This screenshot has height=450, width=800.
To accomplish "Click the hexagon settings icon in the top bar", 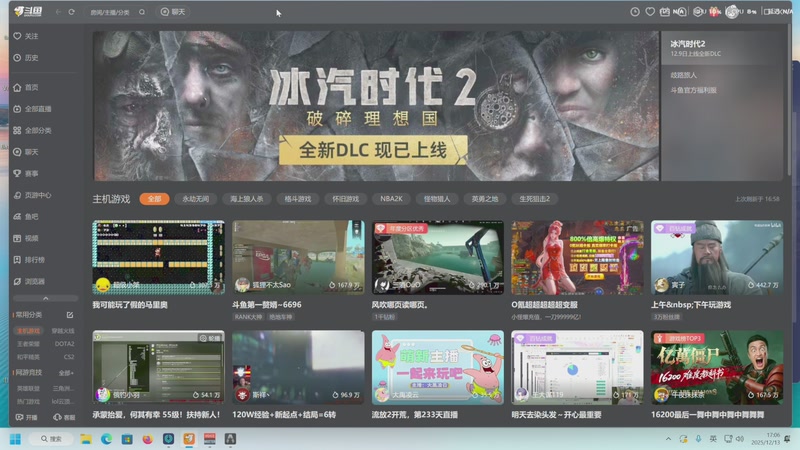I will [x=697, y=11].
